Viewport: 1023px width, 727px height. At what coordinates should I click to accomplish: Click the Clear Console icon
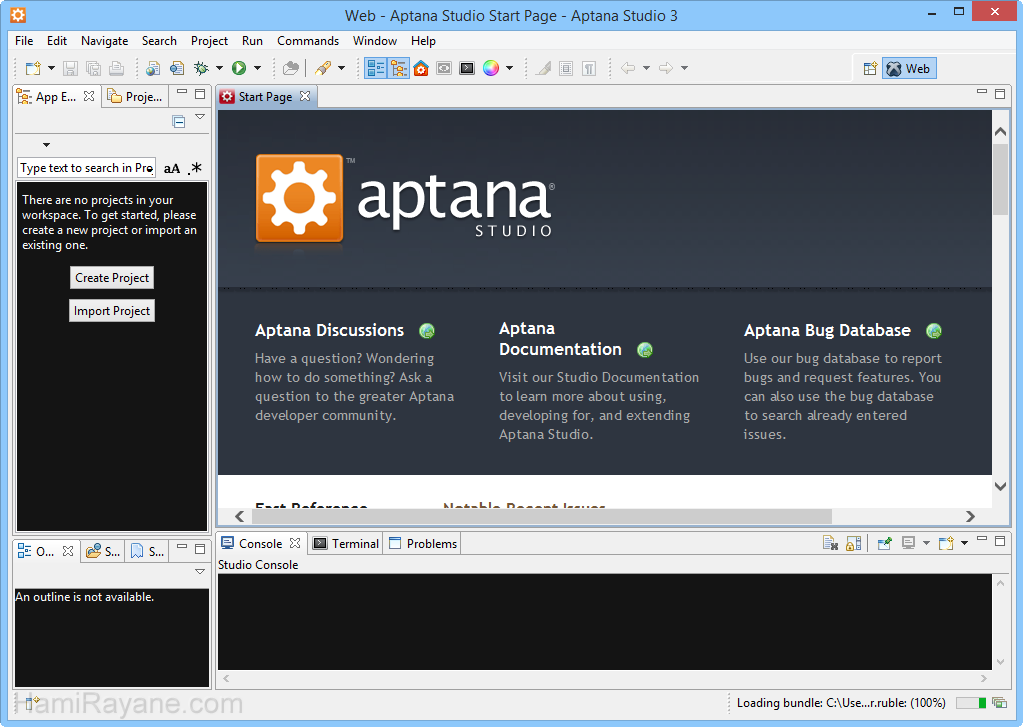coord(830,543)
